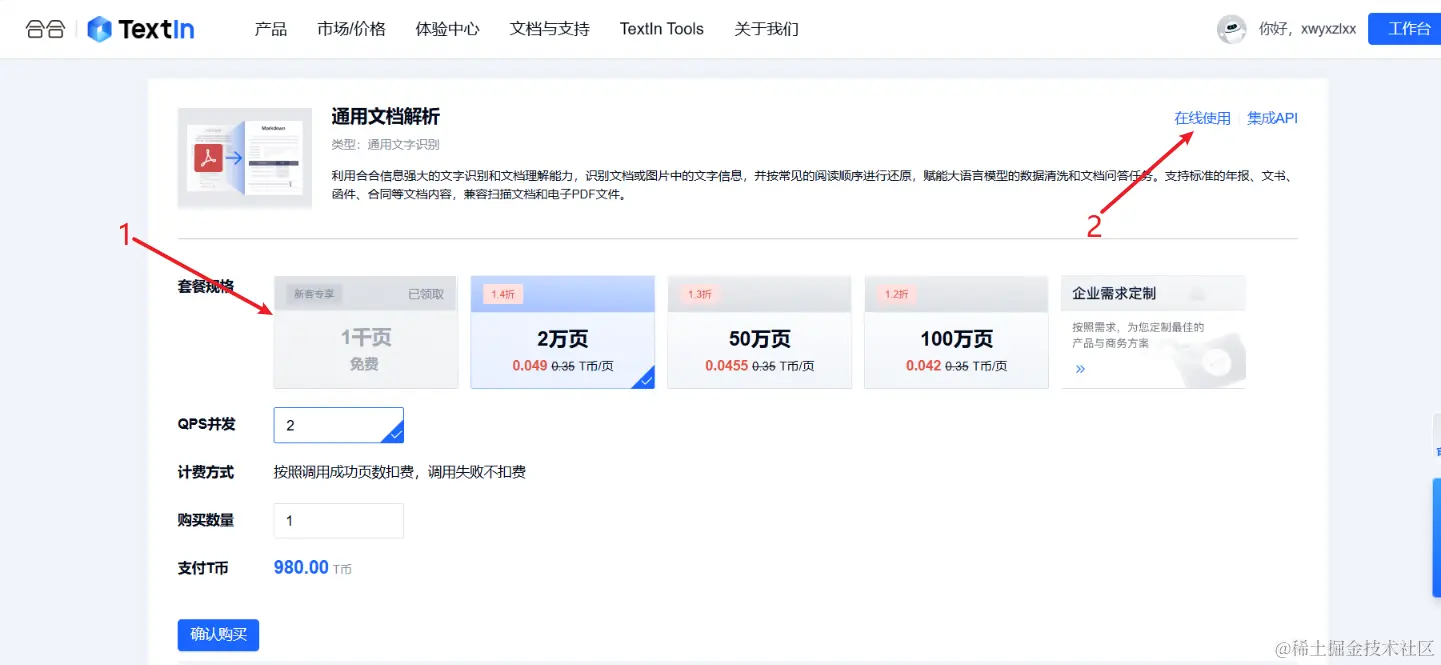Click the 0.0455 price text

click(x=726, y=366)
